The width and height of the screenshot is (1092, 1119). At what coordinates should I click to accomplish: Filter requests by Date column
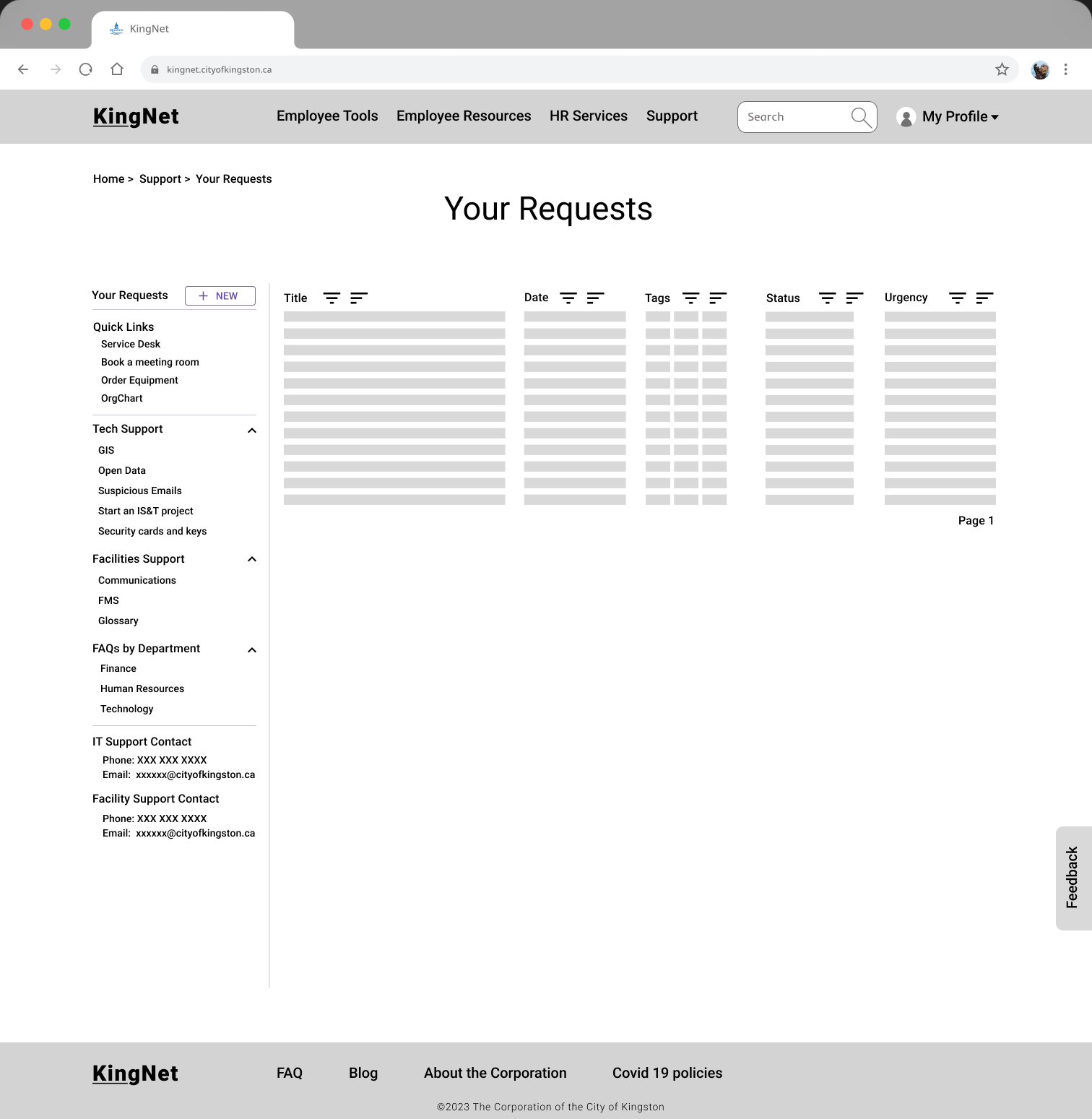568,298
